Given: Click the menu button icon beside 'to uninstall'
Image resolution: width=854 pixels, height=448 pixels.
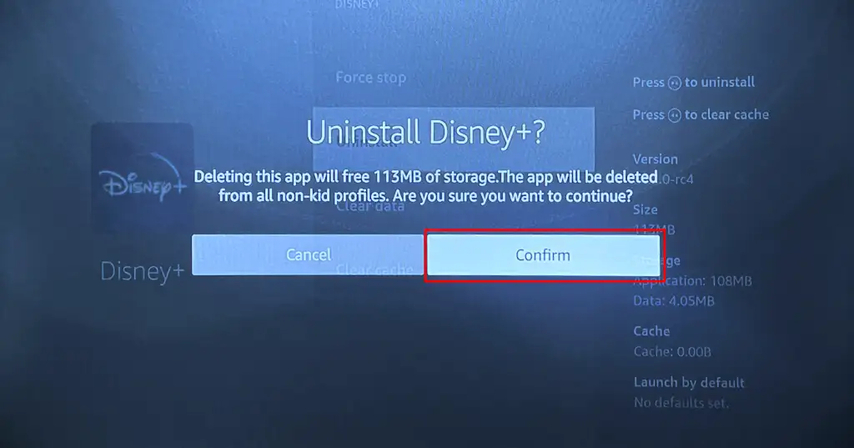Looking at the screenshot, I should tap(674, 83).
